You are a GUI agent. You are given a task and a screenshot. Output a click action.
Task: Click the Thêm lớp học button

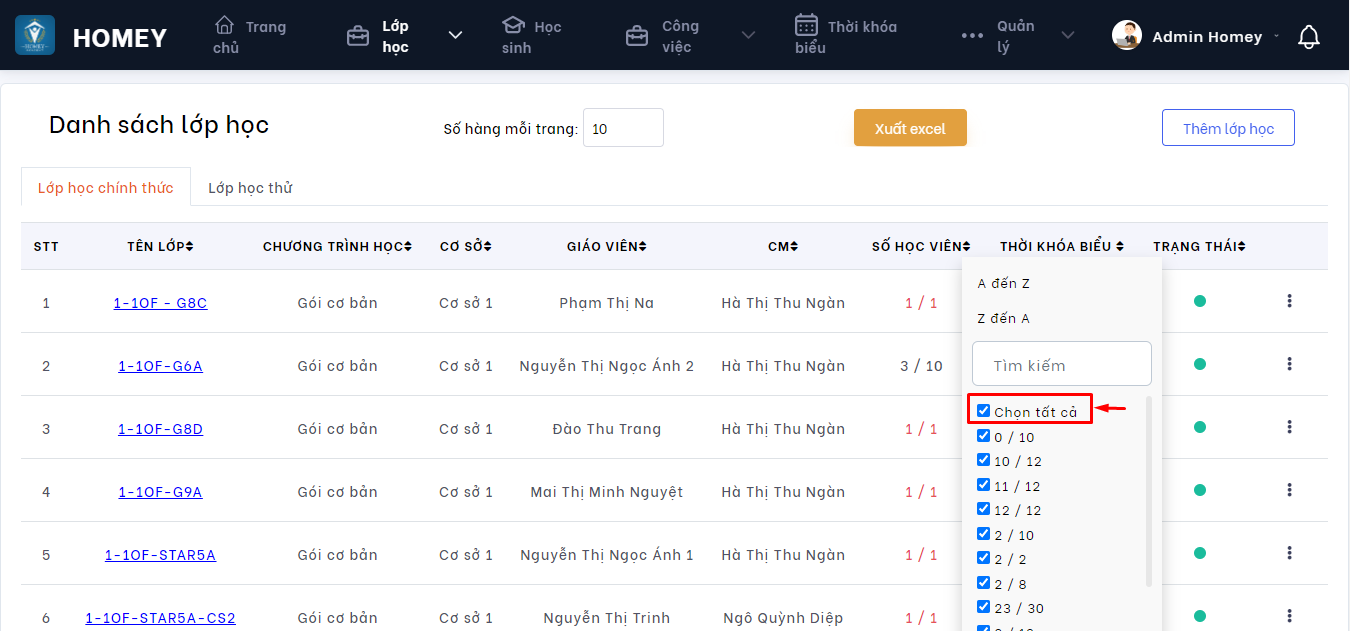(1228, 128)
